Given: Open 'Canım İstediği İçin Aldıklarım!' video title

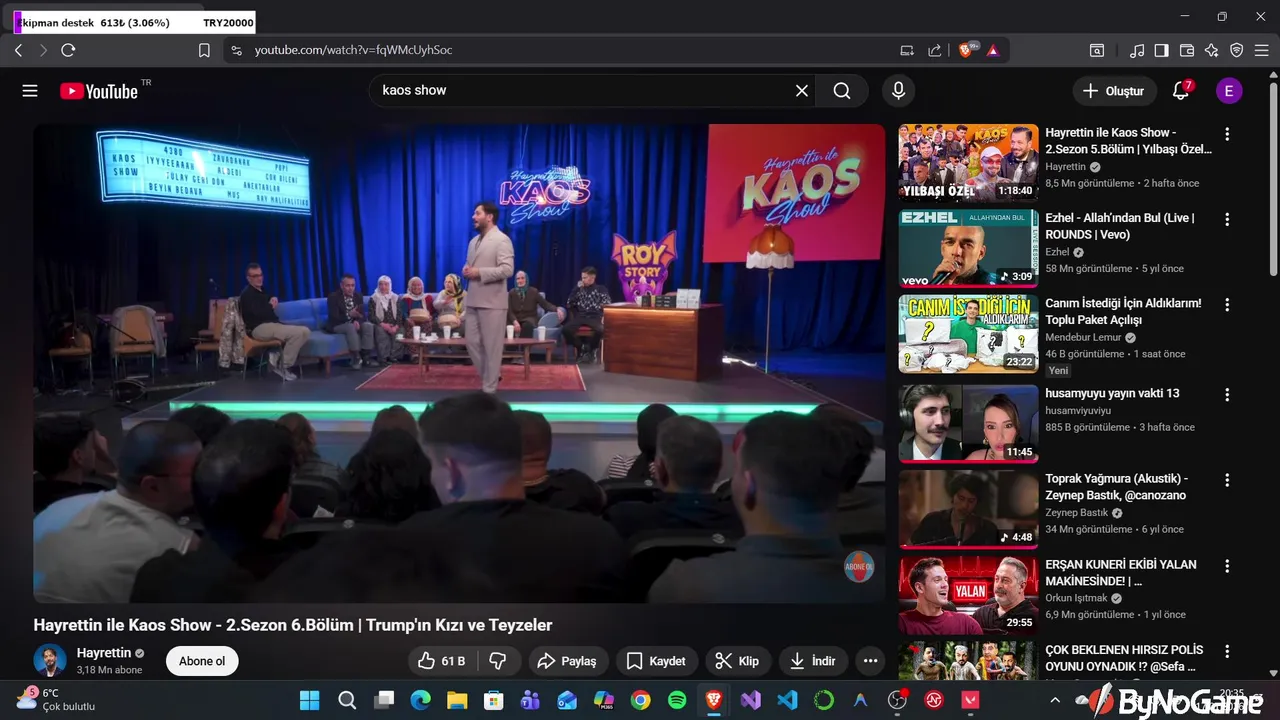Looking at the screenshot, I should tap(1123, 311).
